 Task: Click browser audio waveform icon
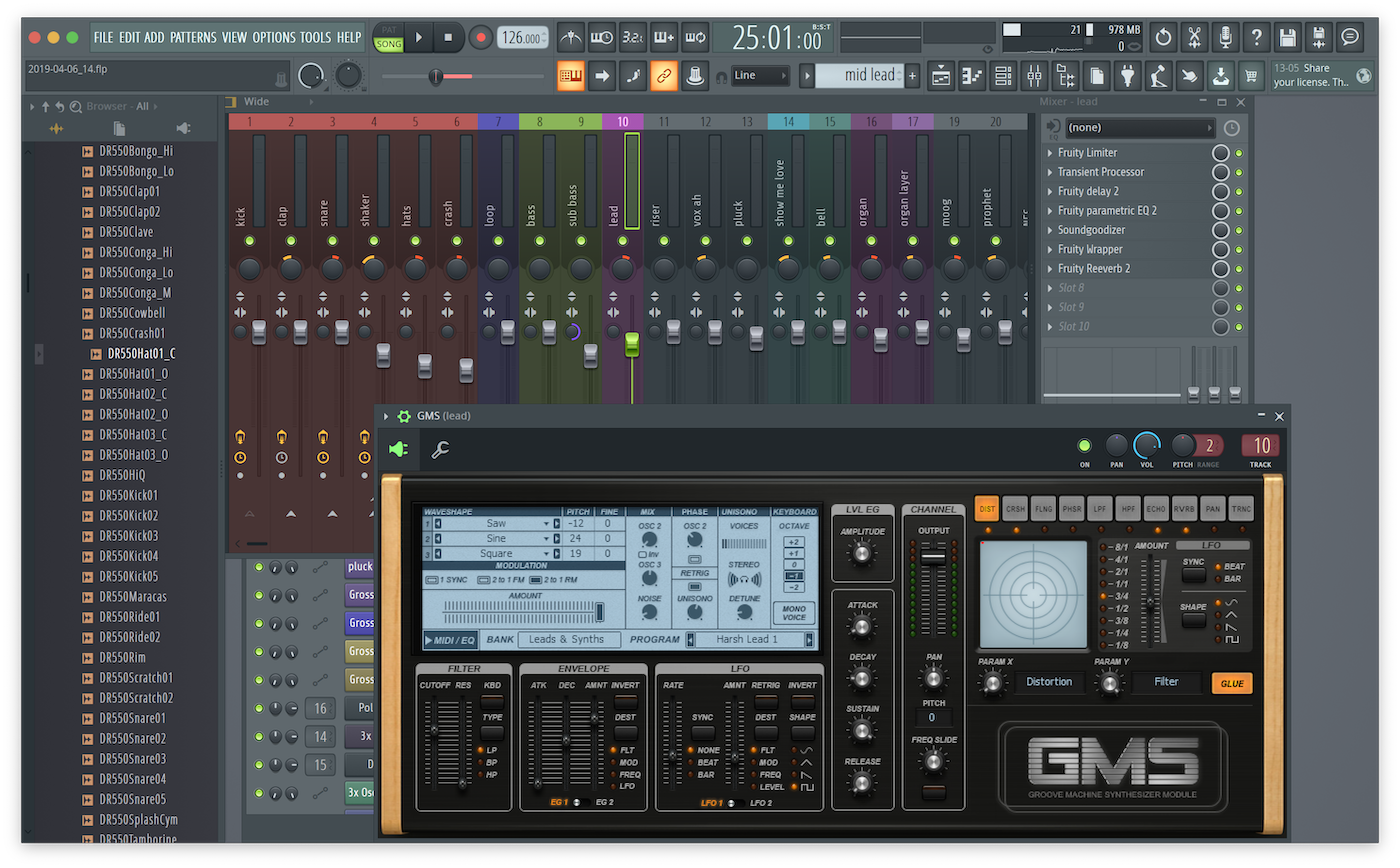click(x=56, y=128)
